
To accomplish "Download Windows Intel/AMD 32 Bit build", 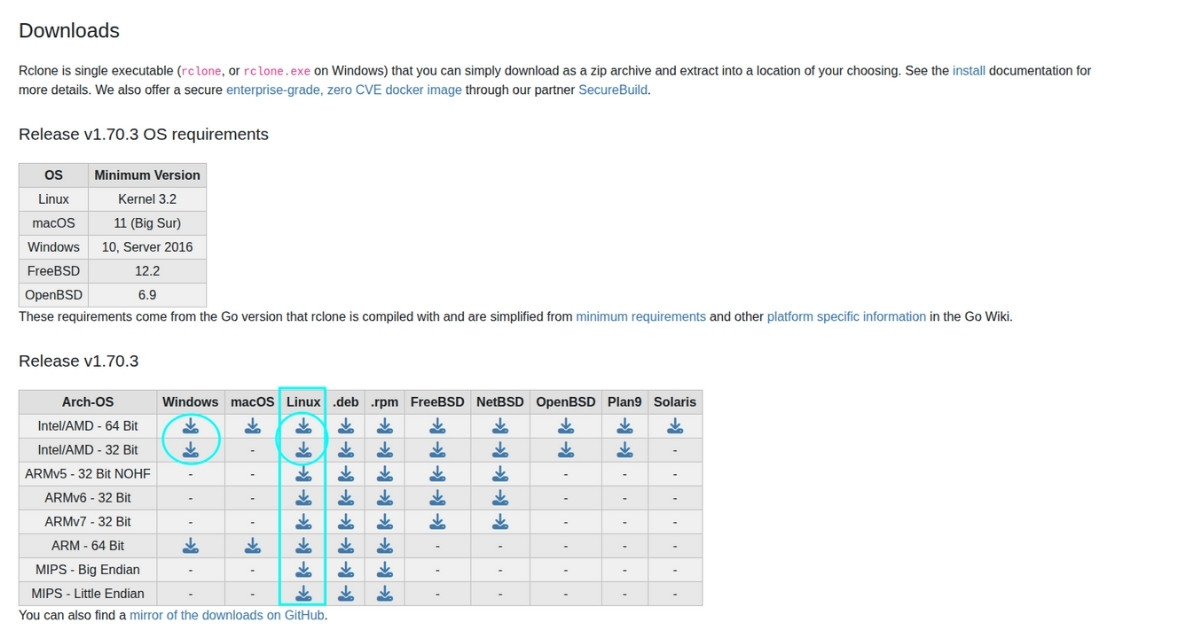I will tap(190, 450).
